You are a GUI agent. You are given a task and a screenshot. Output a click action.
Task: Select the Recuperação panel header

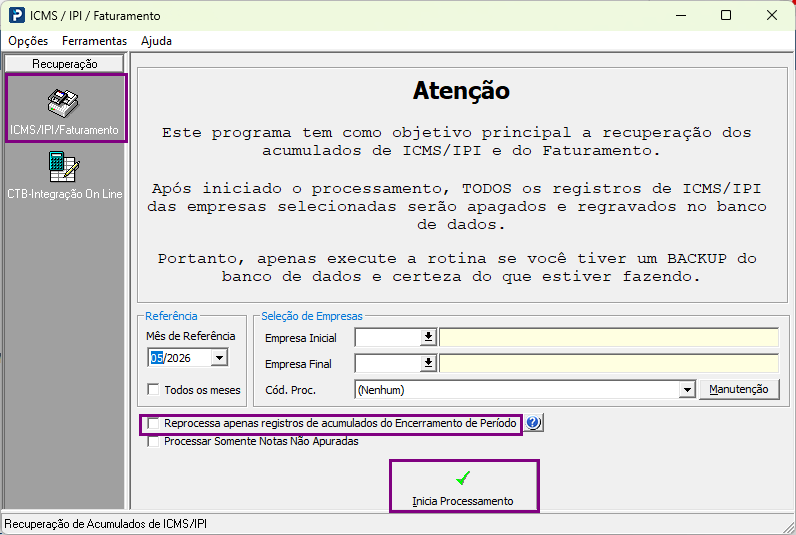[64, 64]
